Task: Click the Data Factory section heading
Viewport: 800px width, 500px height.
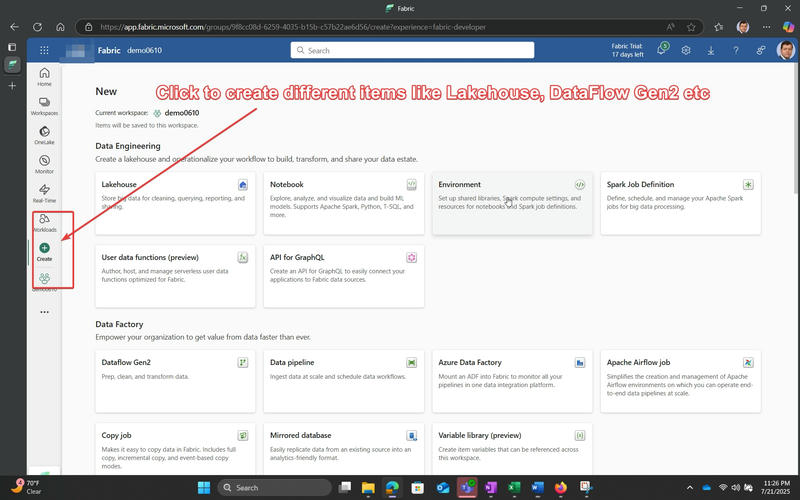Action: coord(119,324)
